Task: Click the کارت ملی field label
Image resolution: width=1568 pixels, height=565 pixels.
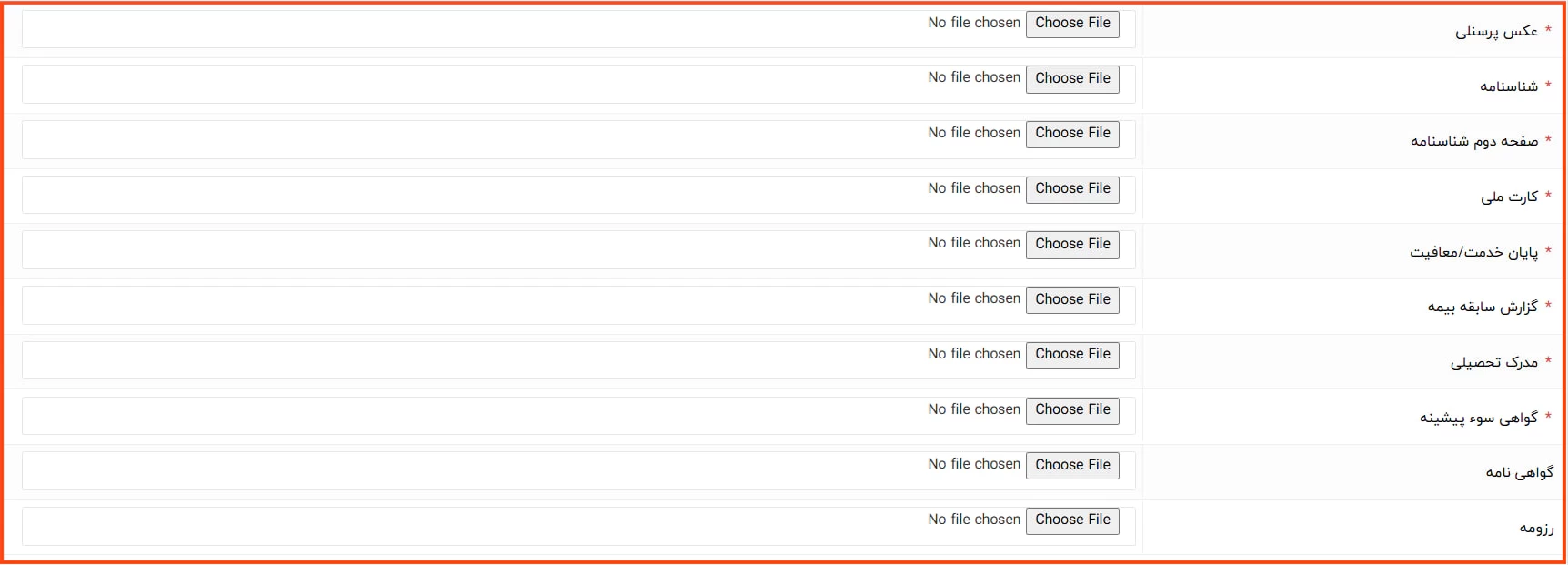Action: coord(1509,197)
